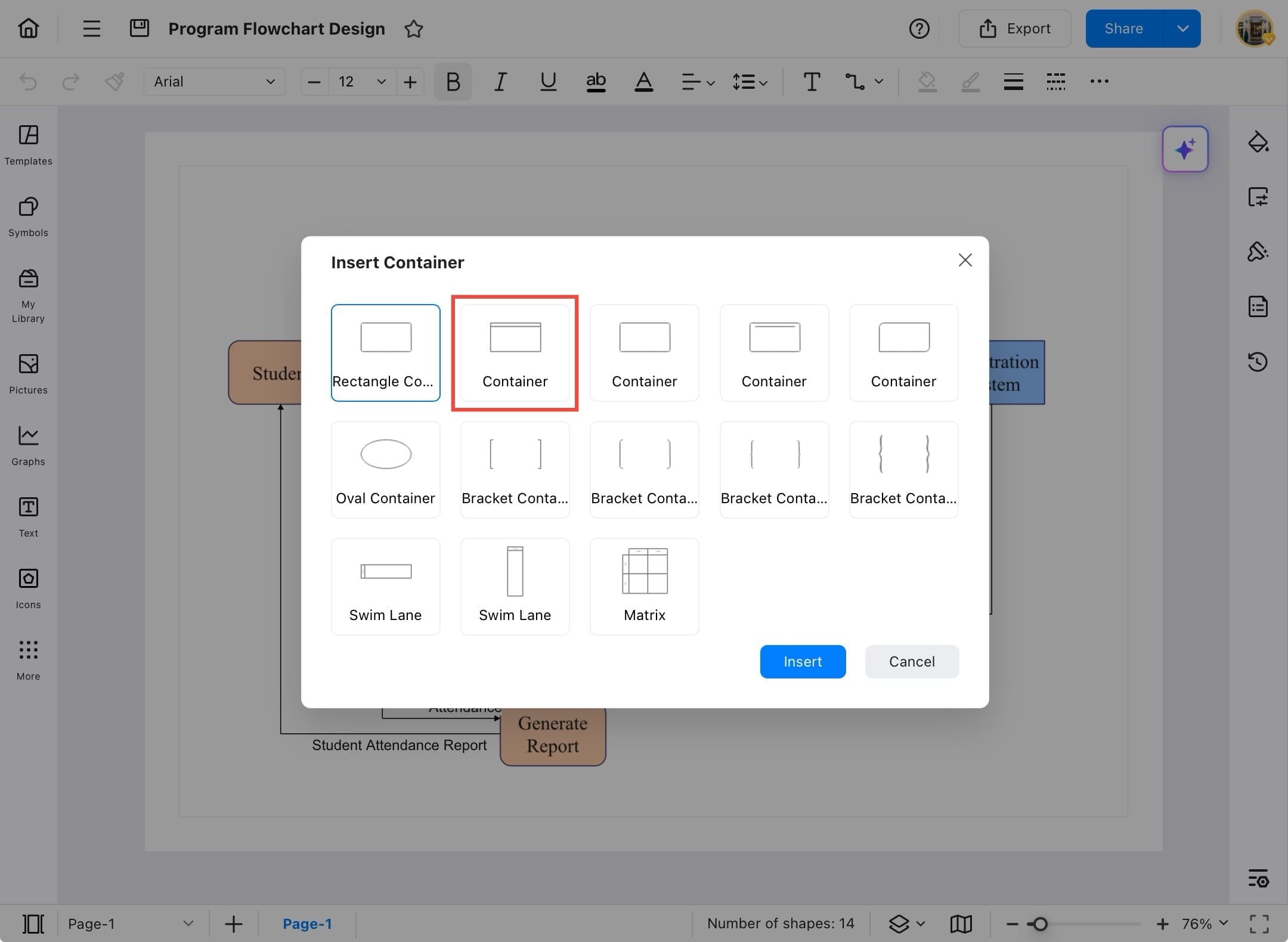This screenshot has height=942, width=1288.
Task: Switch to the Page-1 tab
Action: [x=306, y=924]
